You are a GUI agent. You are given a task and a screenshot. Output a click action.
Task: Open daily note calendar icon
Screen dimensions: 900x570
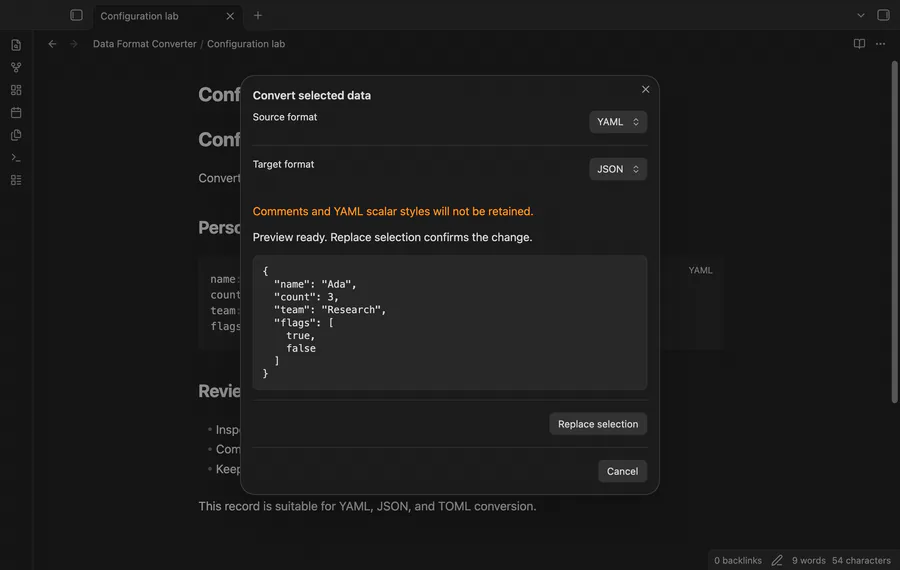pos(16,113)
